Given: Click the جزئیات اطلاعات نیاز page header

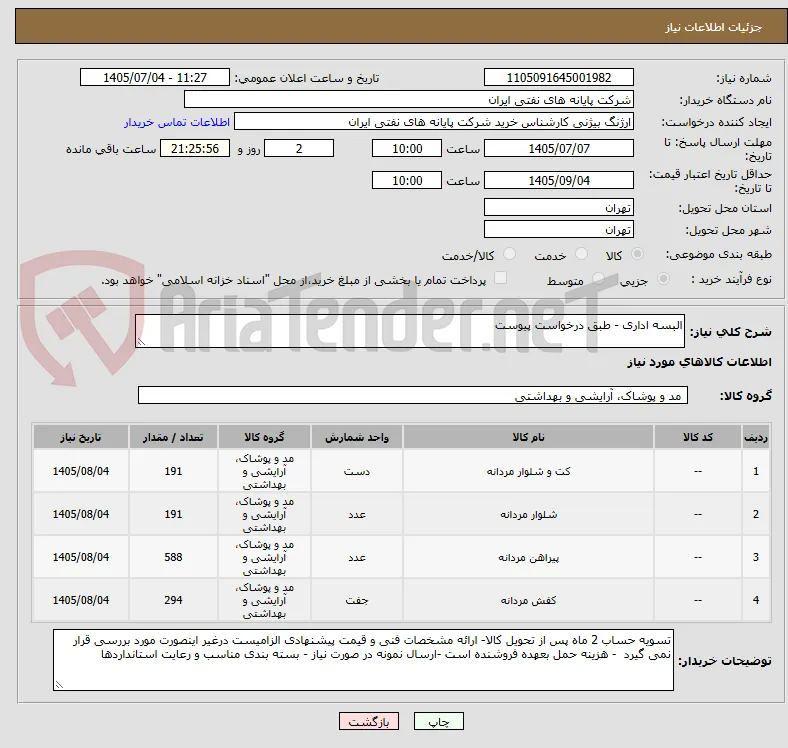Looking at the screenshot, I should point(714,27).
